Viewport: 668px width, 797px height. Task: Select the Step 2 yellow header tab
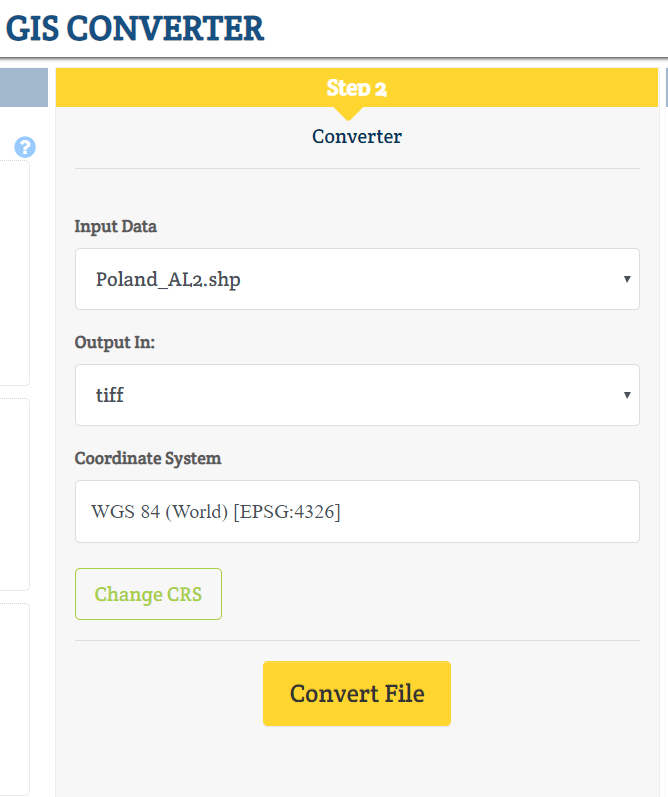[x=357, y=87]
